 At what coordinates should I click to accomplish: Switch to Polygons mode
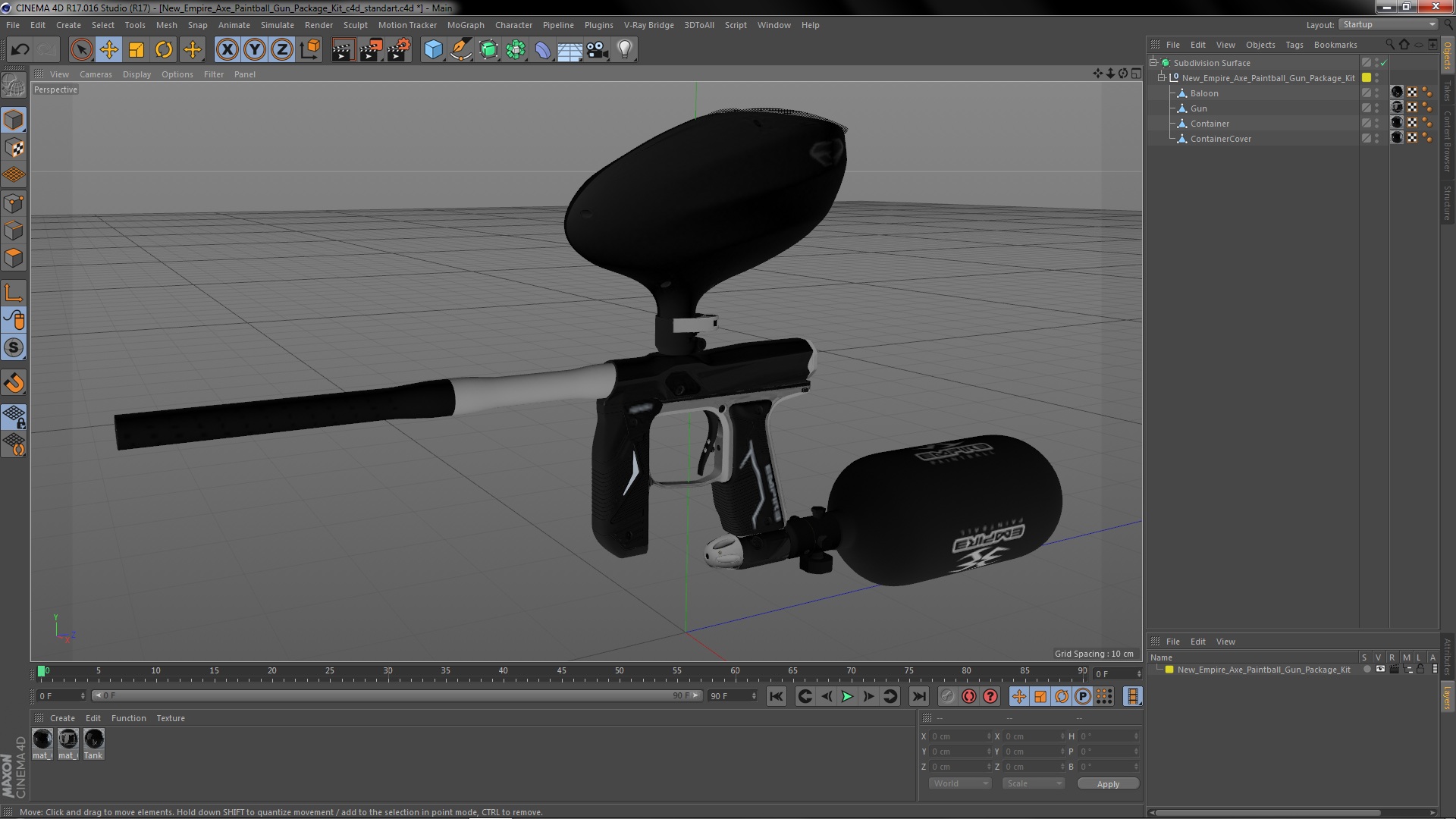pyautogui.click(x=14, y=258)
